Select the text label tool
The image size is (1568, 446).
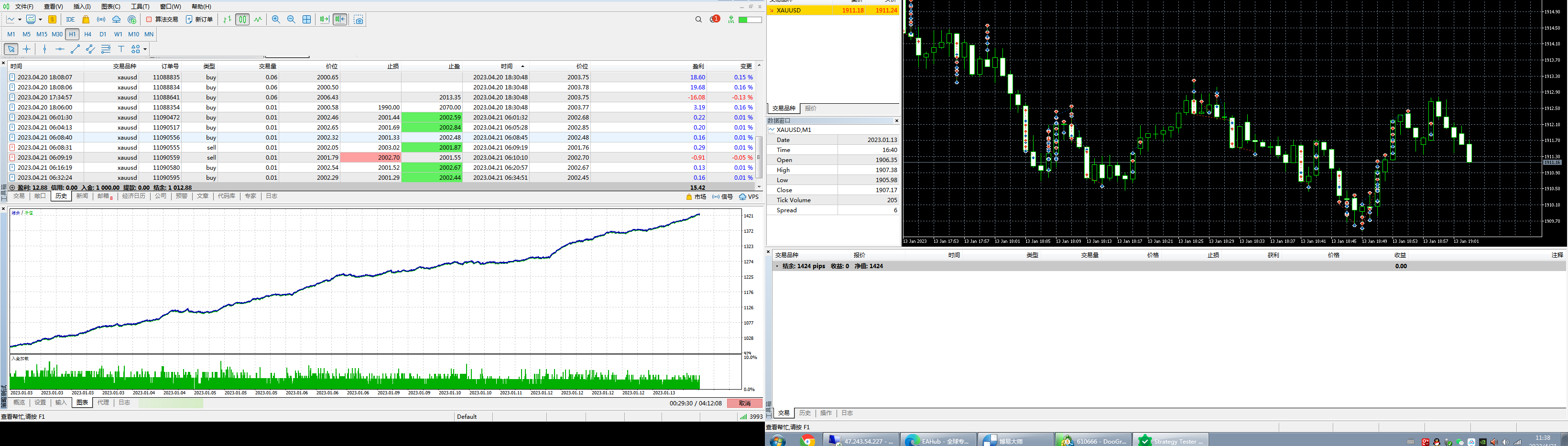(121, 49)
